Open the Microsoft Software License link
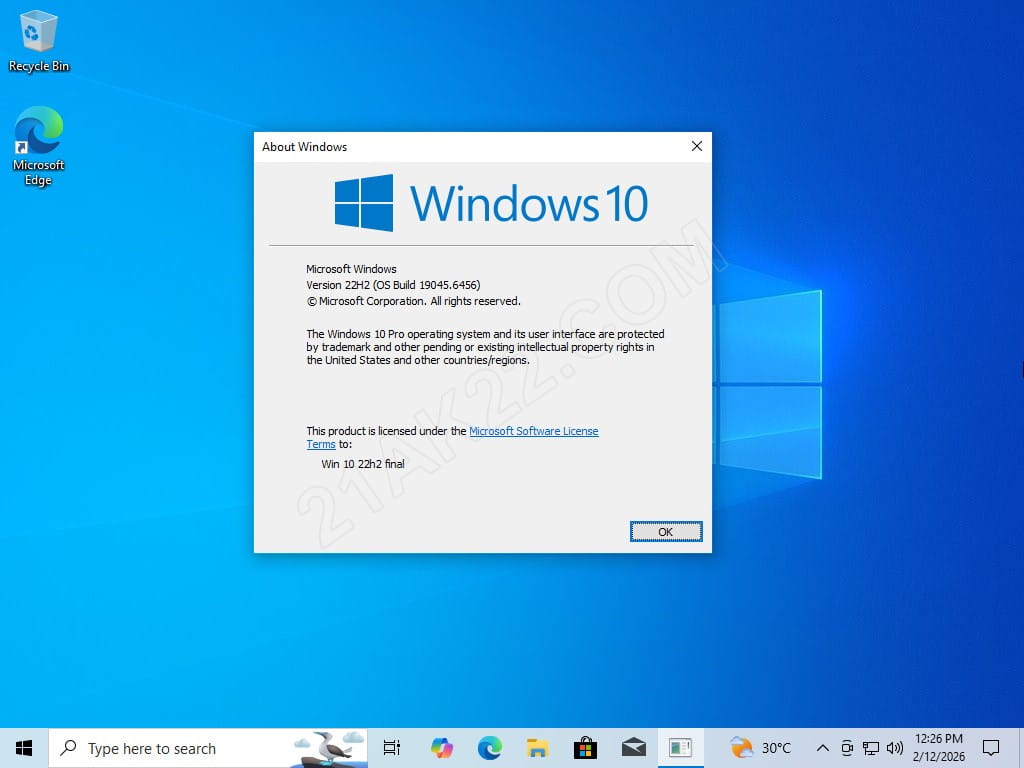Image resolution: width=1024 pixels, height=768 pixels. [534, 431]
